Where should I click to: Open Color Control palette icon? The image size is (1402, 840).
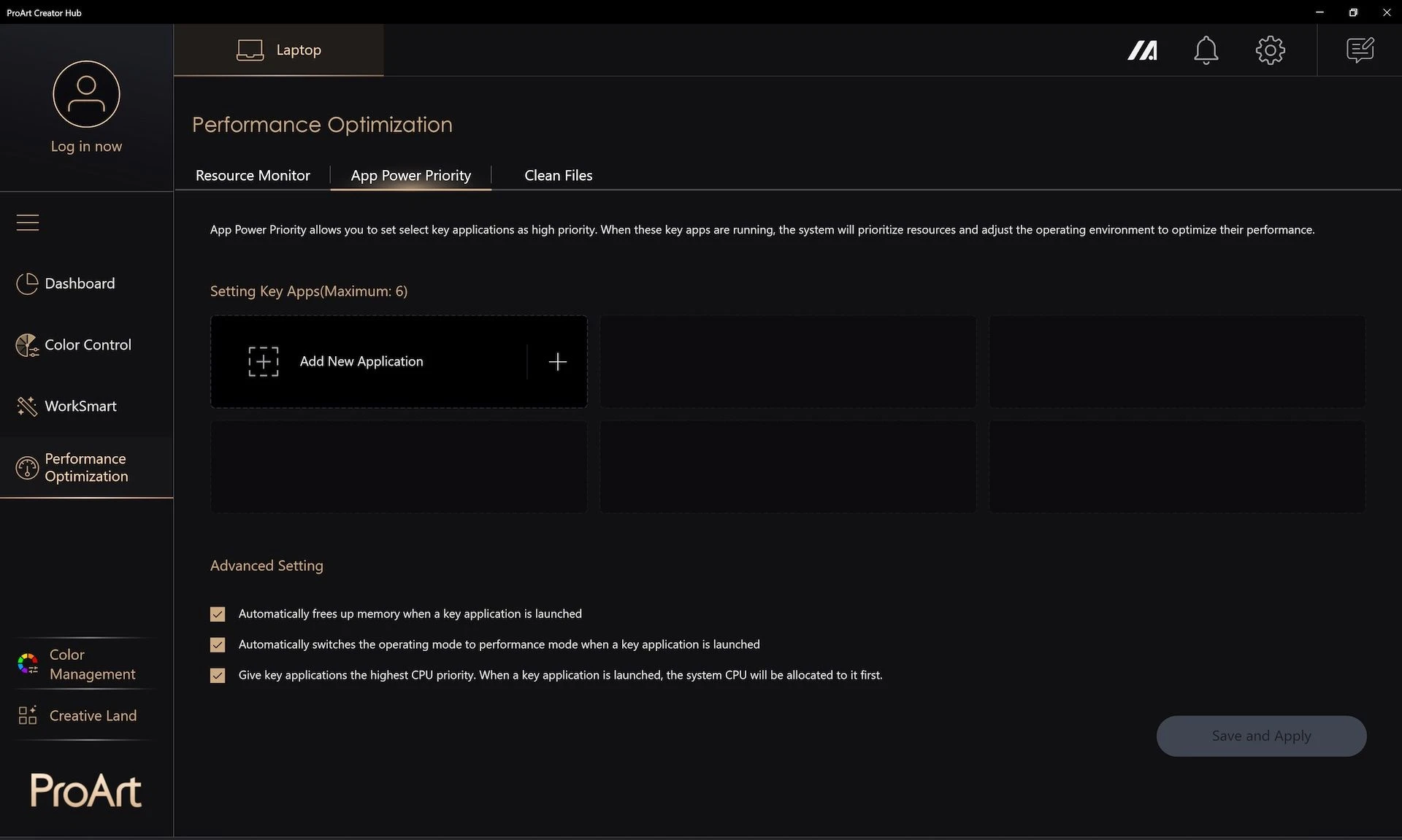(27, 345)
